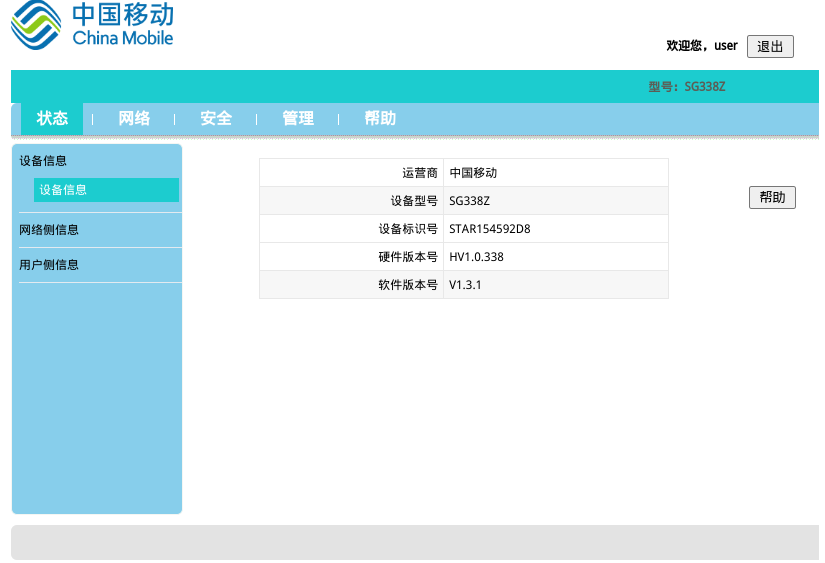
Task: Expand 网络侧信息 in the sidebar
Action: click(49, 230)
